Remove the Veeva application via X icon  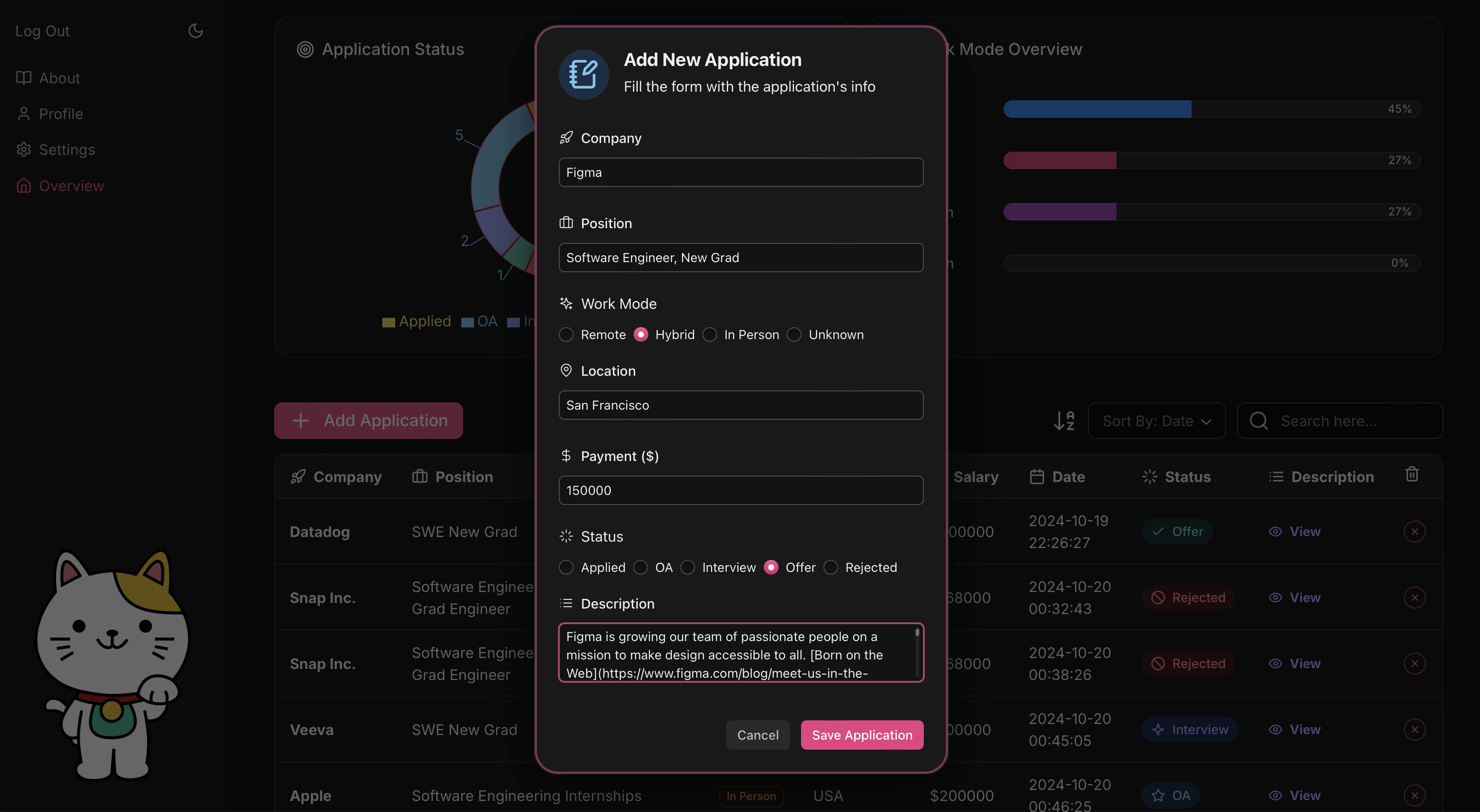[x=1414, y=730]
